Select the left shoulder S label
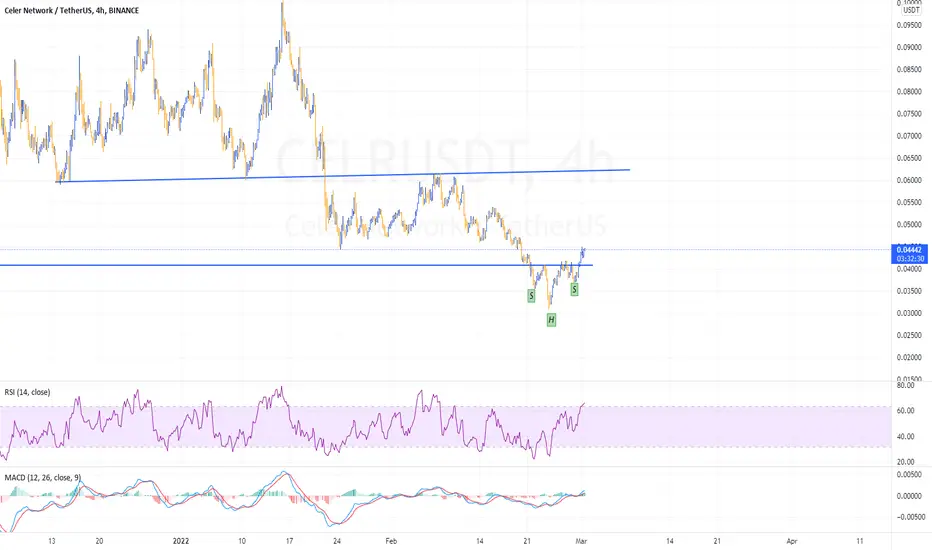 [x=531, y=295]
